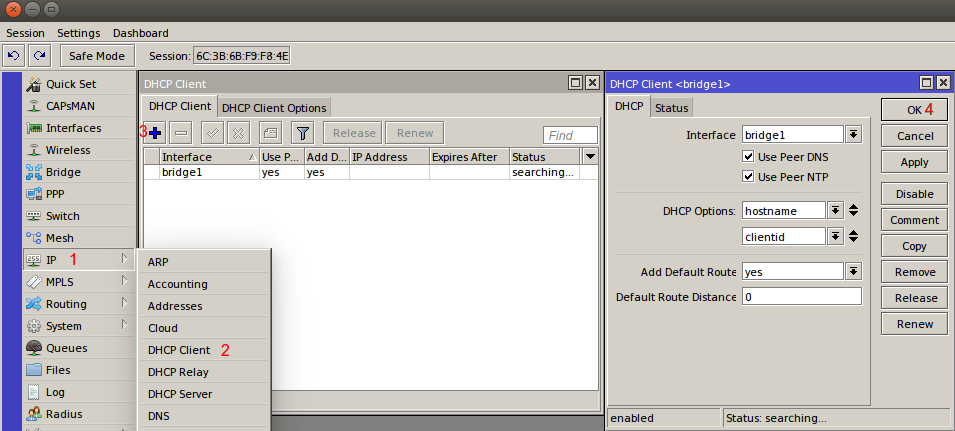
Task: Click the undo arrow icon
Action: pos(15,56)
